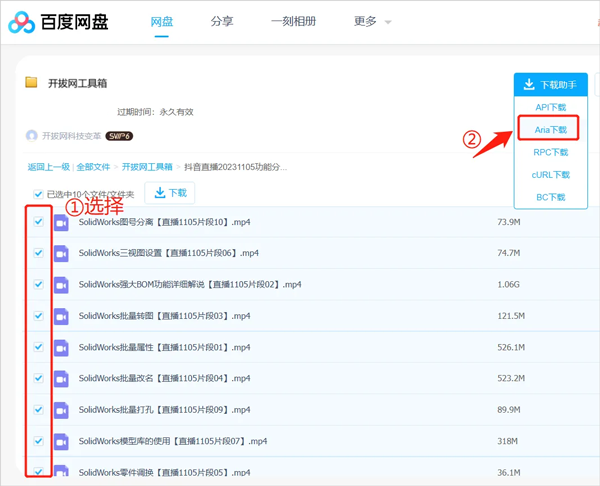This screenshot has width=600, height=486.
Task: Uncheck SolidWorks批量改名 片段04 checkbox
Action: (x=39, y=378)
